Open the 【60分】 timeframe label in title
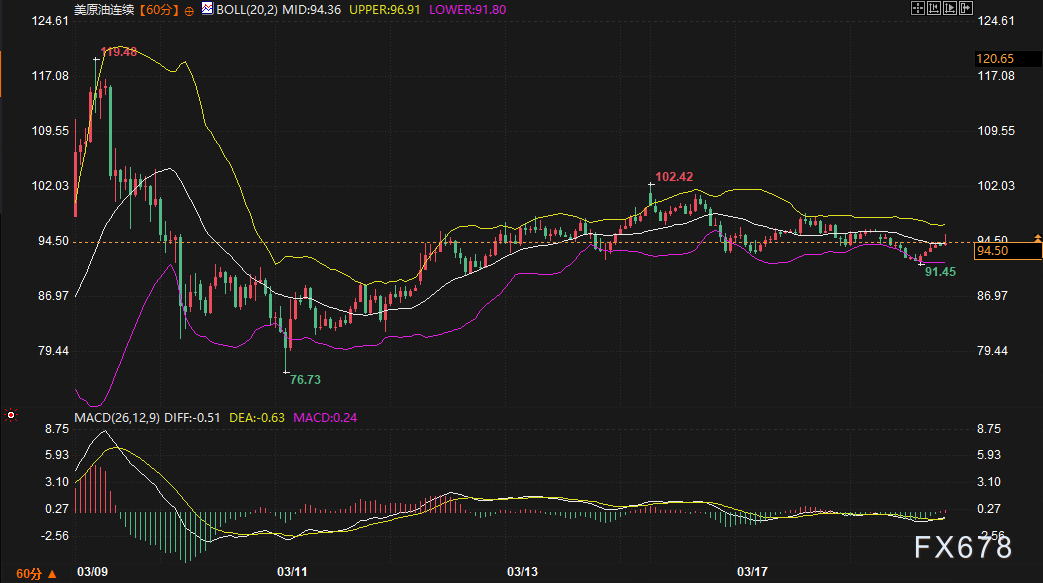This screenshot has width=1043, height=583. (x=161, y=9)
